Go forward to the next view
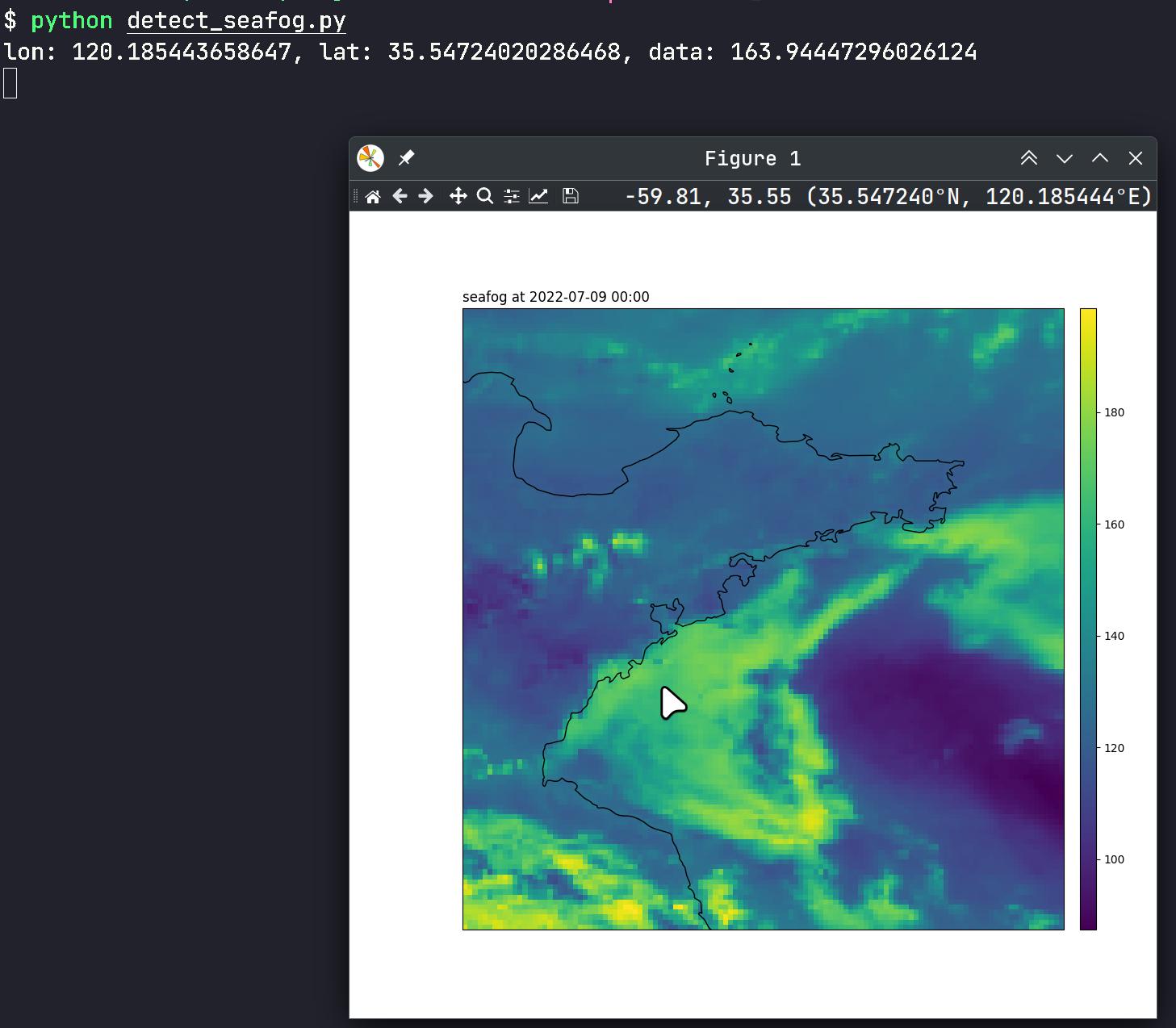Viewport: 1176px width, 1028px height. tap(426, 196)
